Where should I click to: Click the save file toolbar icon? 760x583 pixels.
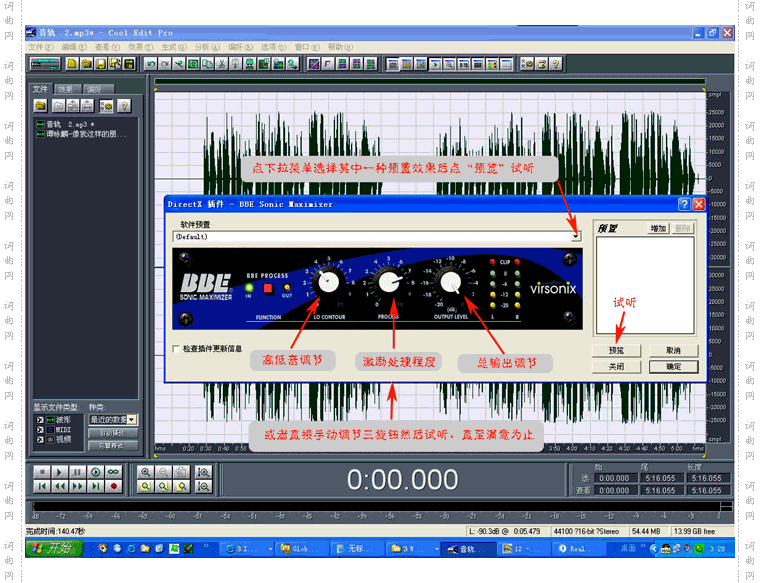tap(100, 64)
